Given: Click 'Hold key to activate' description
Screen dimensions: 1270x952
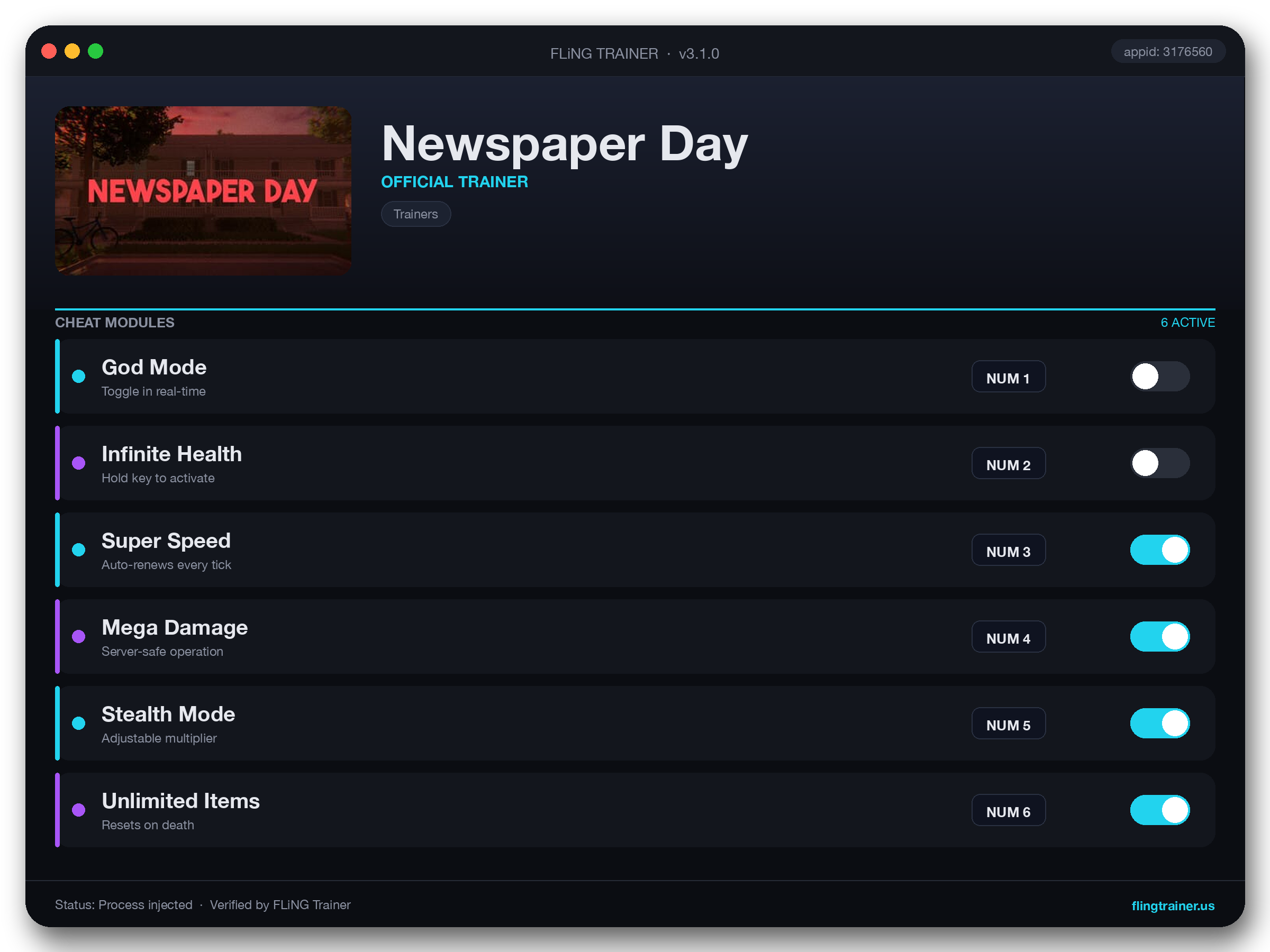Looking at the screenshot, I should [x=158, y=478].
